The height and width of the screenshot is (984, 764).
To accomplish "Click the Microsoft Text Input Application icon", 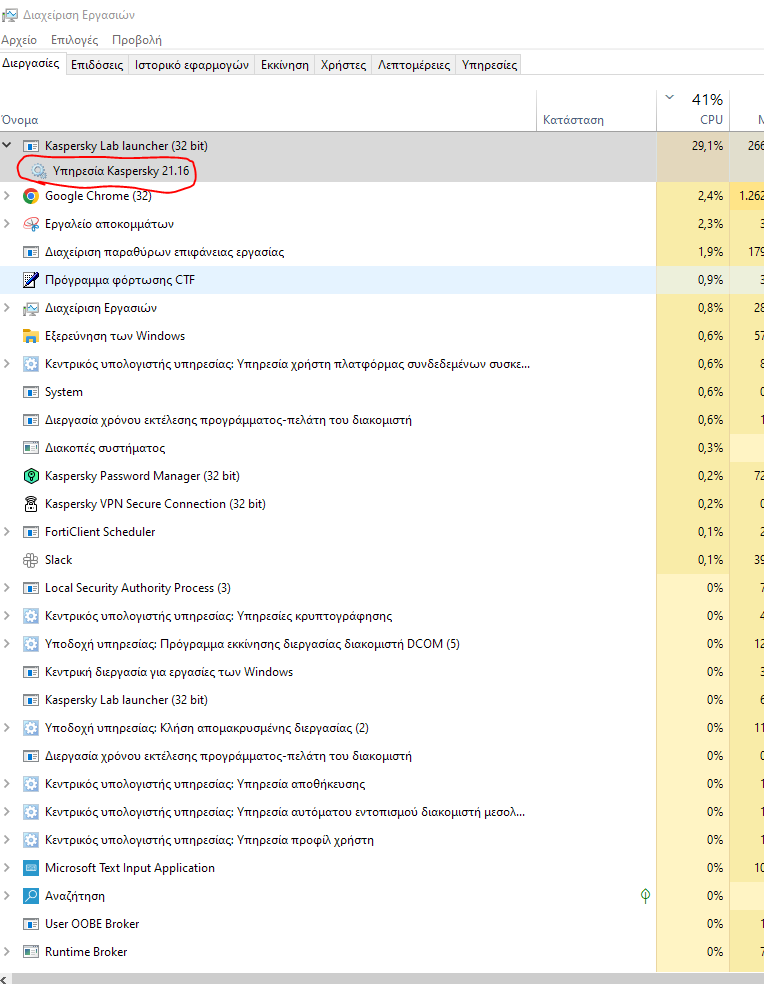I will pyautogui.click(x=31, y=868).
